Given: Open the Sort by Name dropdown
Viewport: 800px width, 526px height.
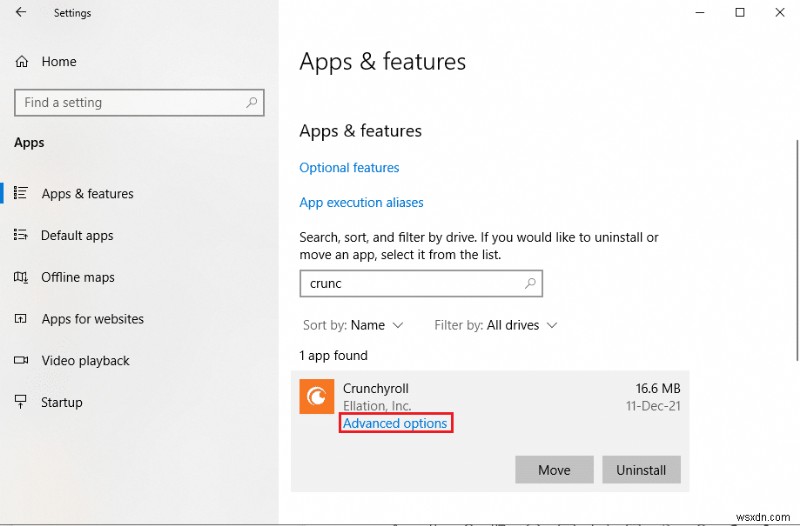Looking at the screenshot, I should coord(353,325).
